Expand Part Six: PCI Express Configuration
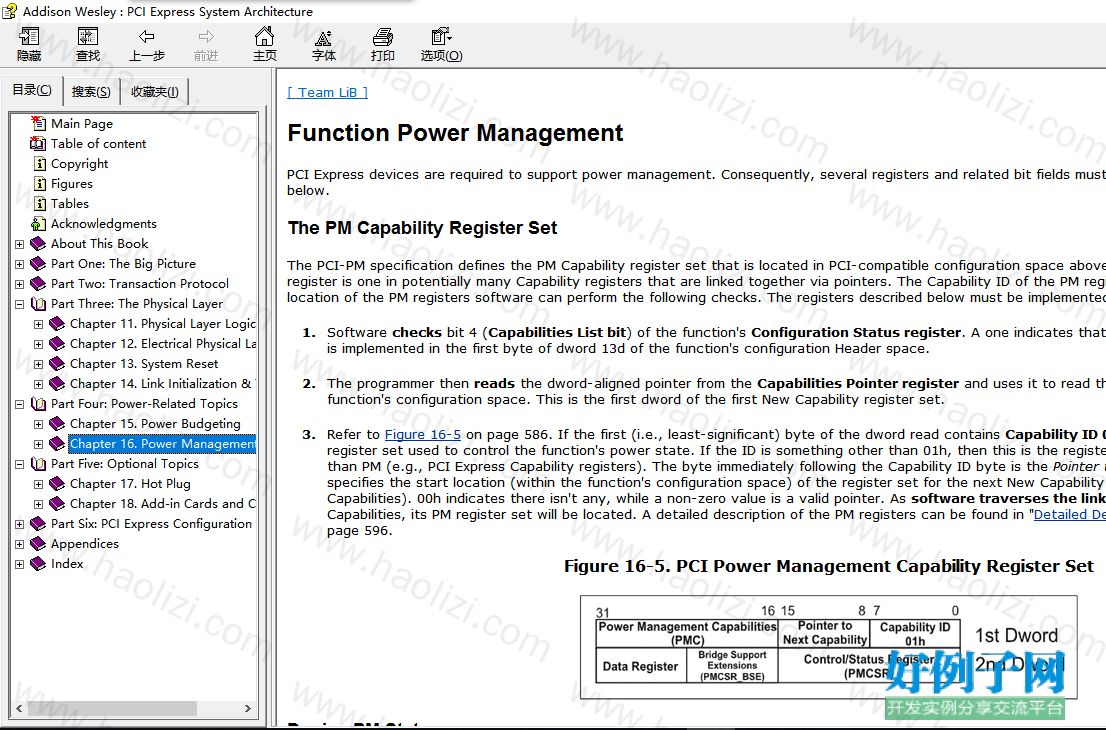The width and height of the screenshot is (1106, 730). click(20, 525)
